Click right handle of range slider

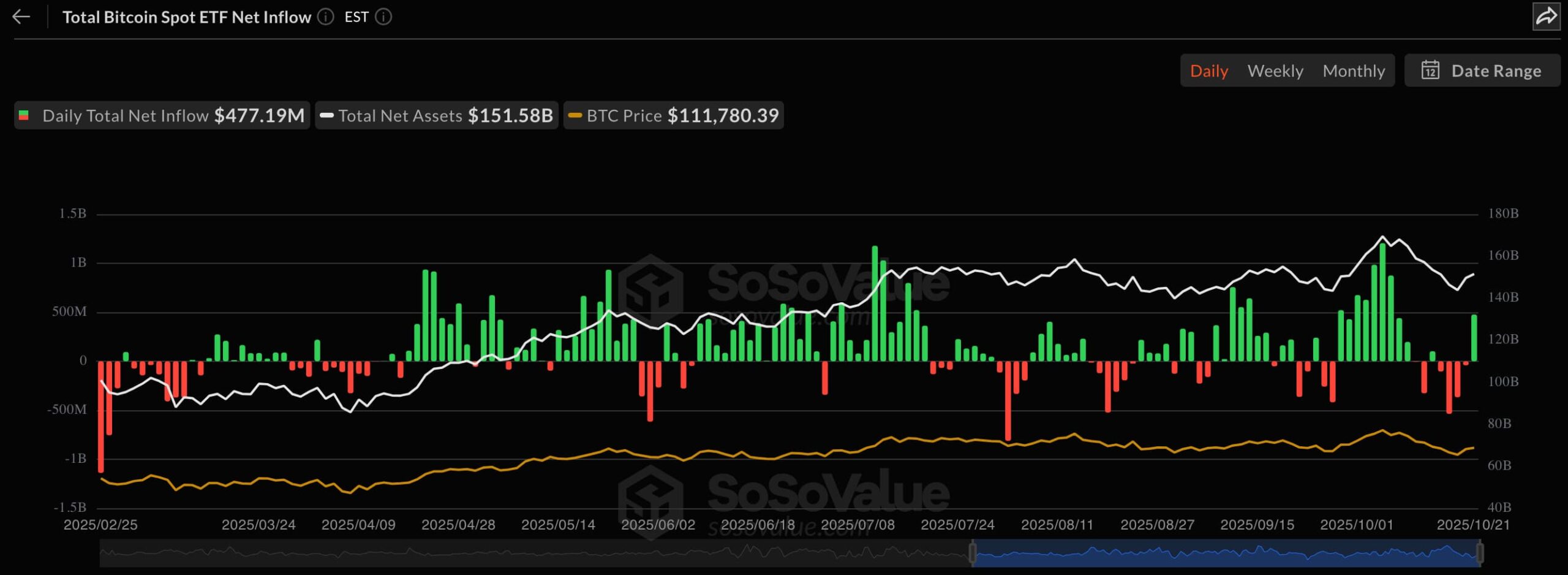pos(1480,554)
